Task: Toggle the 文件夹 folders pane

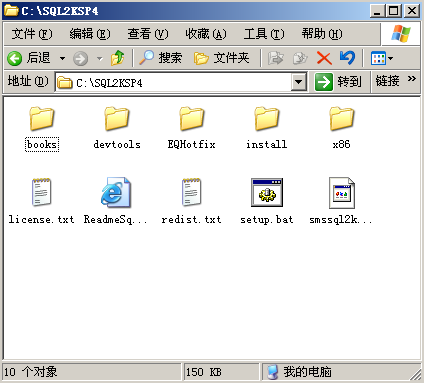Action: coord(222,58)
